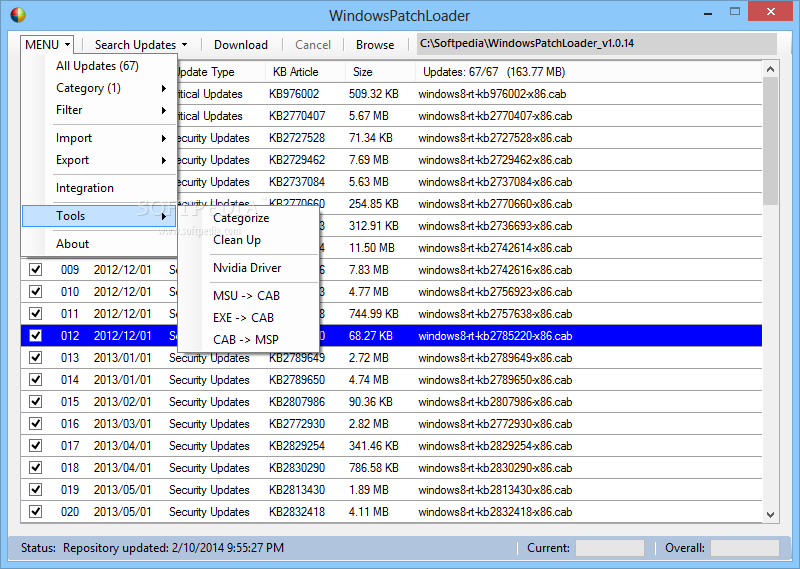The height and width of the screenshot is (569, 800).
Task: Click the 7.69 MB size cell
Action: (368, 160)
